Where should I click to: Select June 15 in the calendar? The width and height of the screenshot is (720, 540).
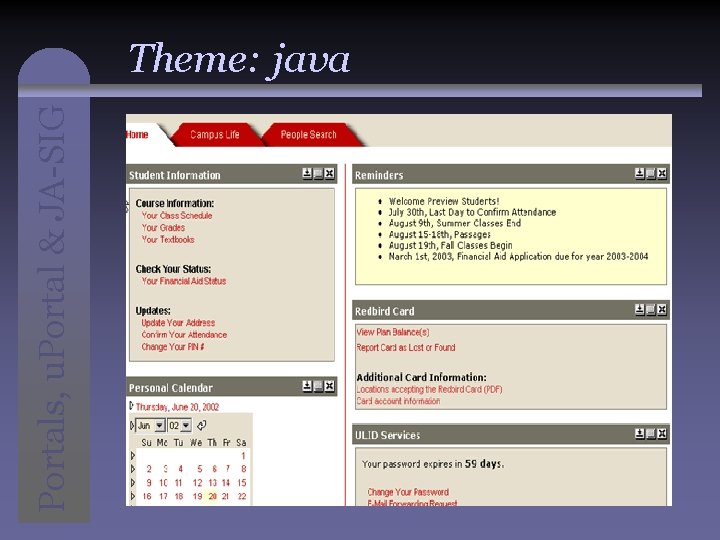242,483
